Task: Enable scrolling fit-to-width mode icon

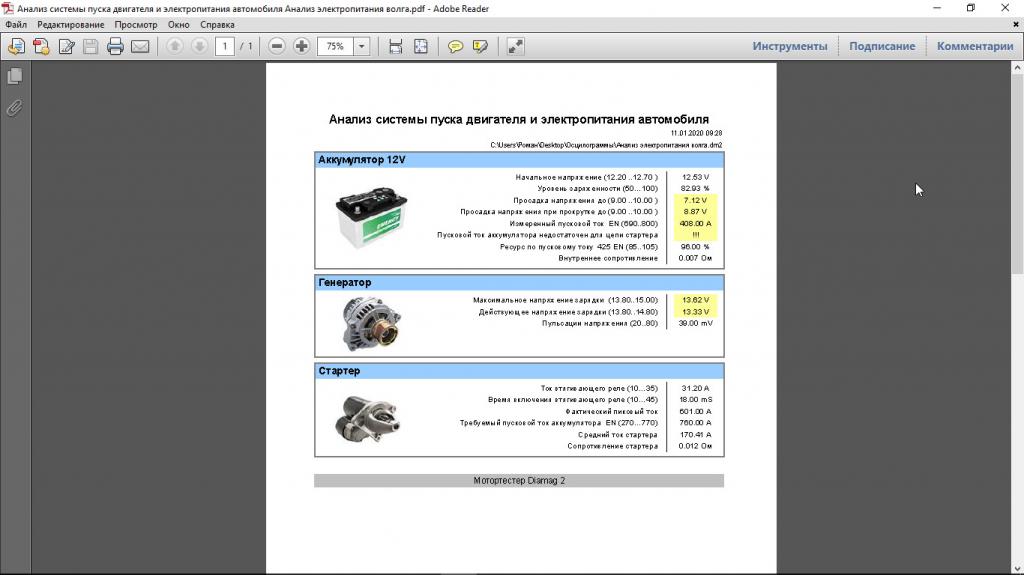Action: pos(396,46)
